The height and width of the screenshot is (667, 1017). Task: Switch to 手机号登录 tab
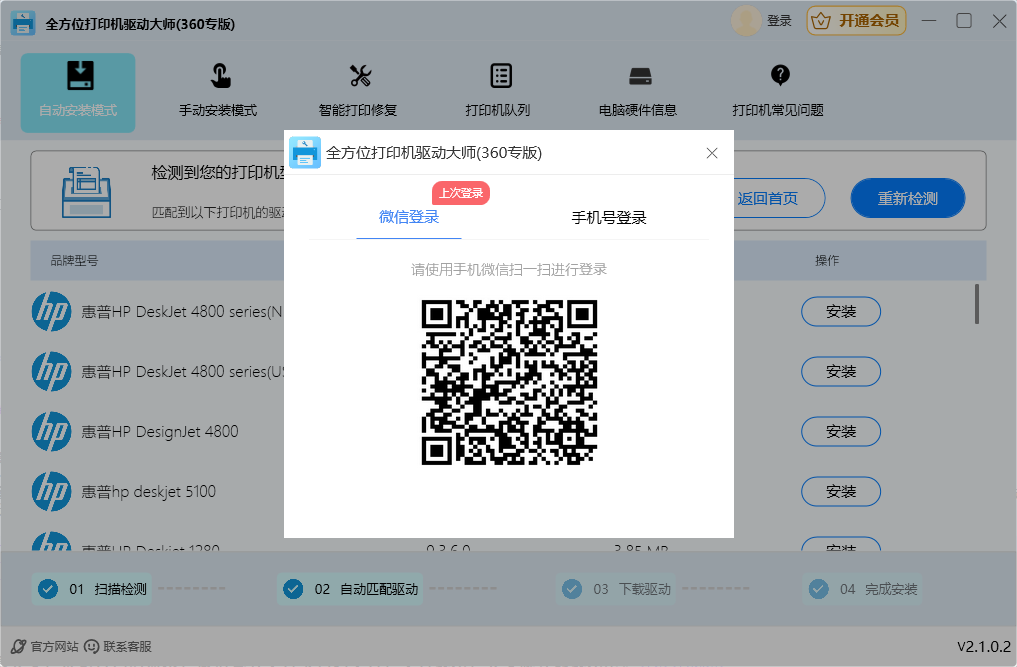pos(608,218)
